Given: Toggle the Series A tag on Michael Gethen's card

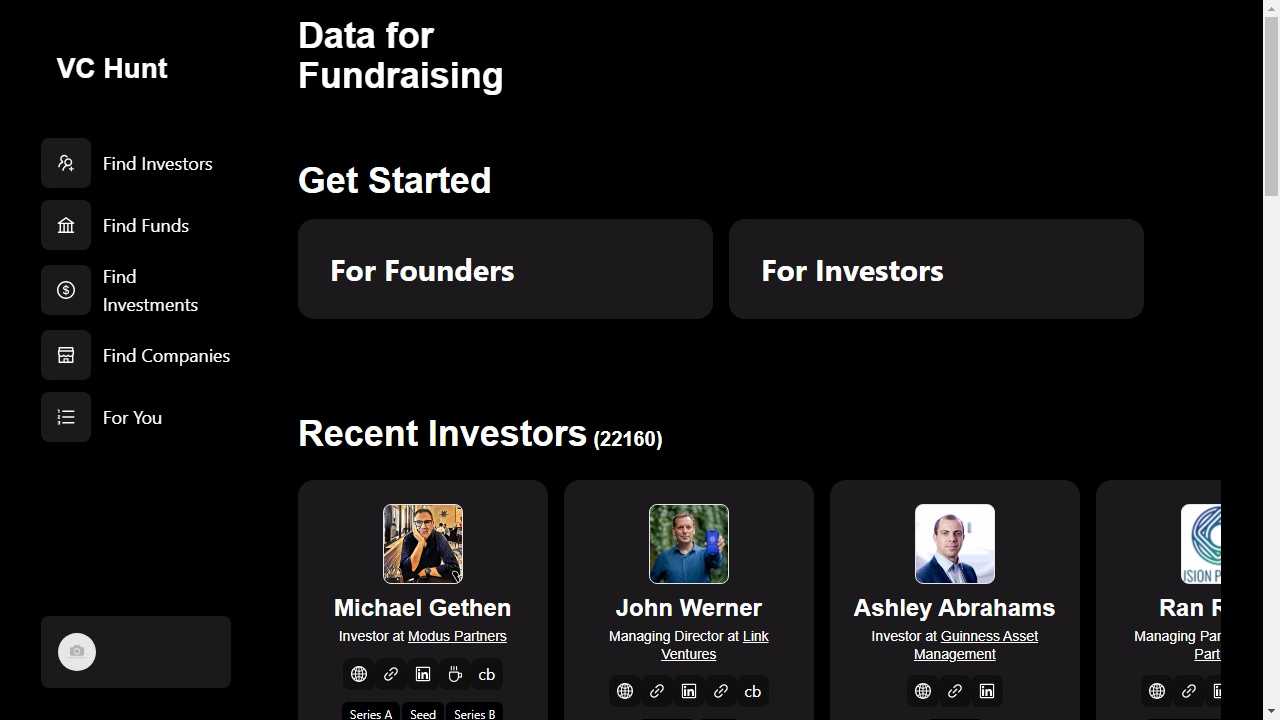Looking at the screenshot, I should [x=371, y=714].
